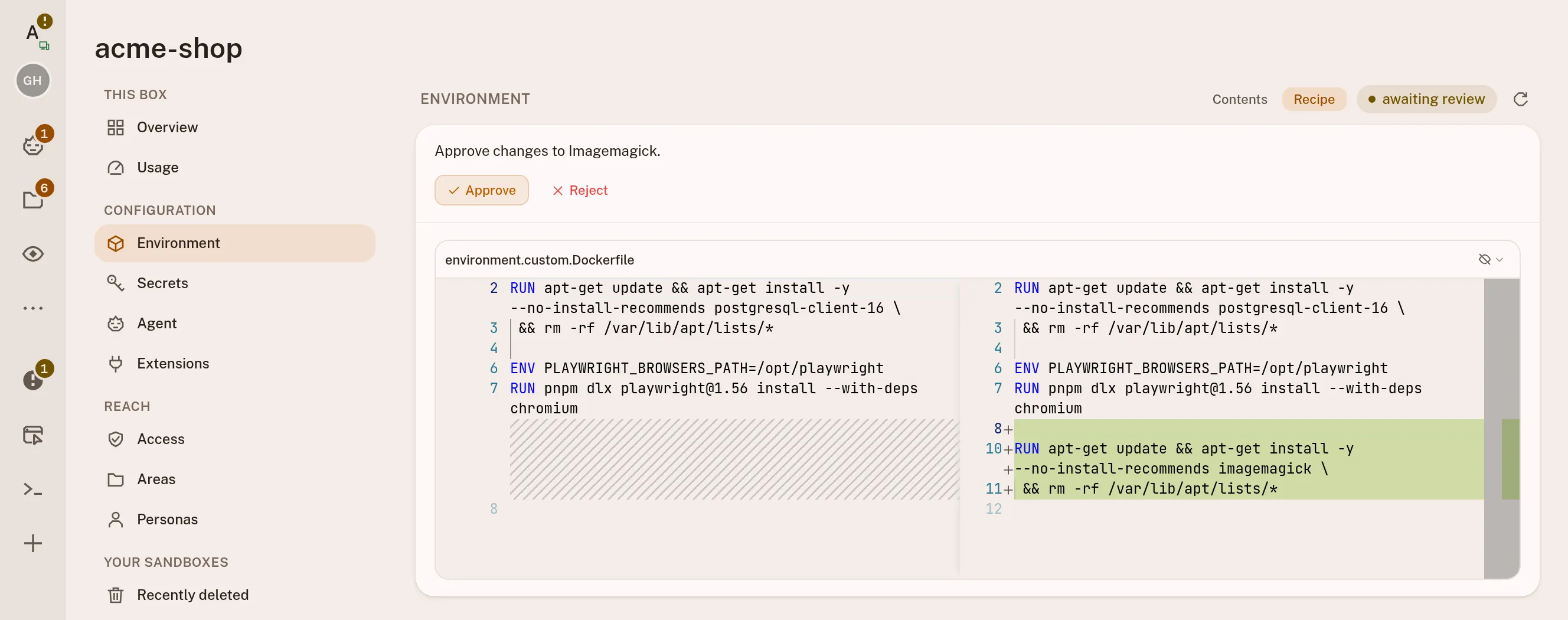Viewport: 1568px width, 620px height.
Task: Open the three-dots more menu in rail
Action: click(x=34, y=308)
